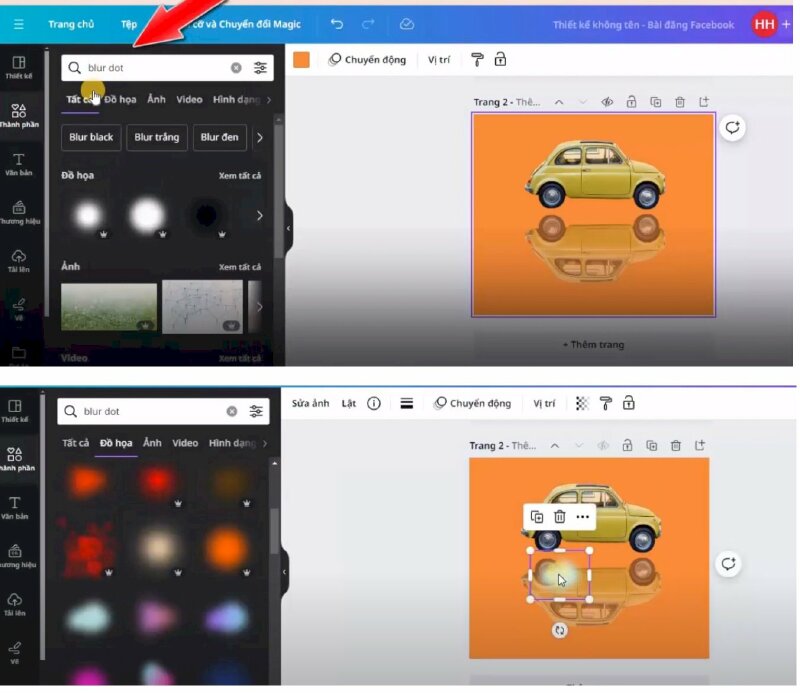Open the three-dot menu above the selected element
This screenshot has height=693, width=800.
click(x=583, y=516)
